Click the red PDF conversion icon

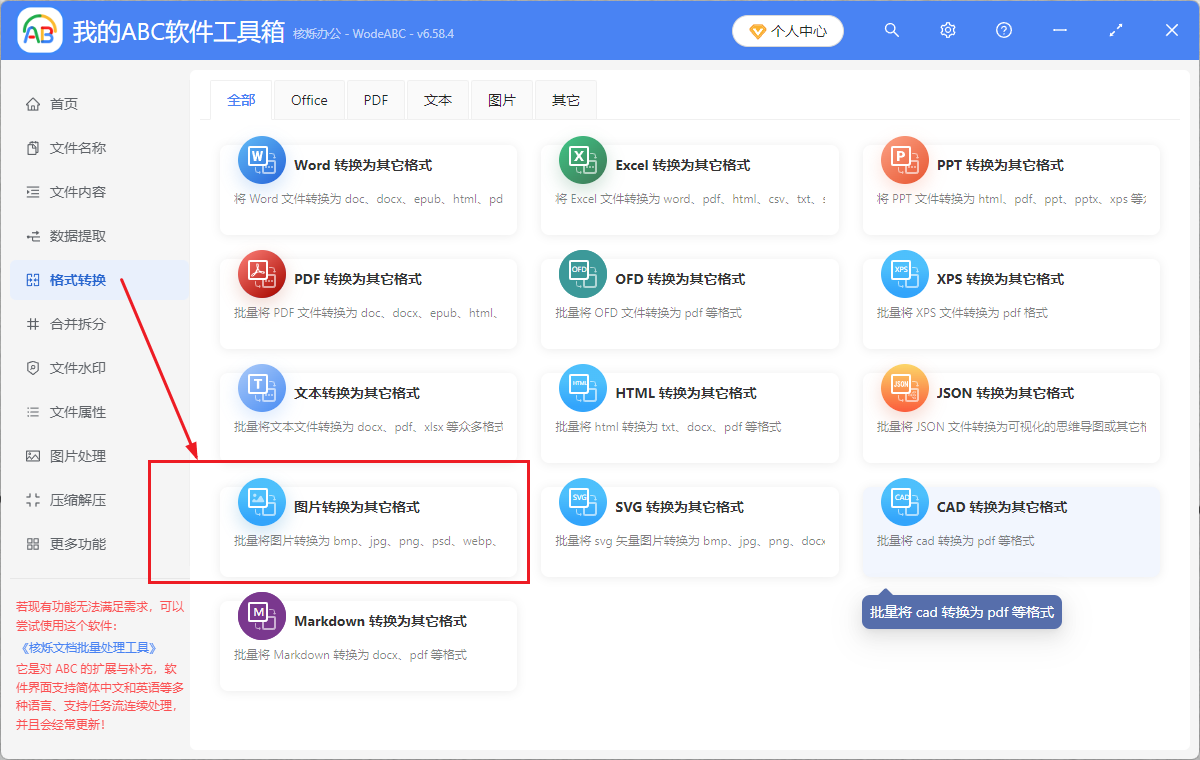pos(261,274)
